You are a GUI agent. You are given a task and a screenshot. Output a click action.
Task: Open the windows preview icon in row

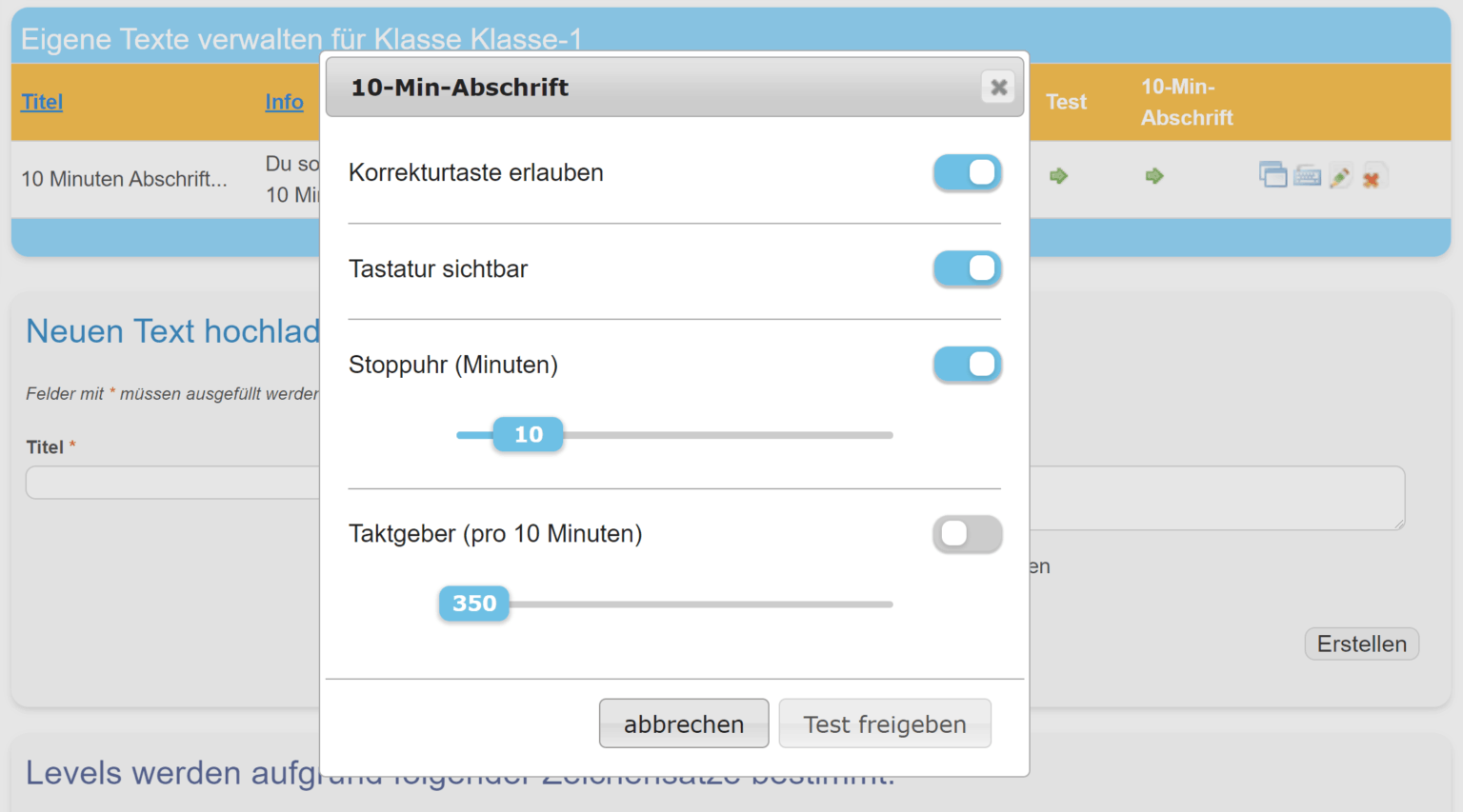[1273, 175]
